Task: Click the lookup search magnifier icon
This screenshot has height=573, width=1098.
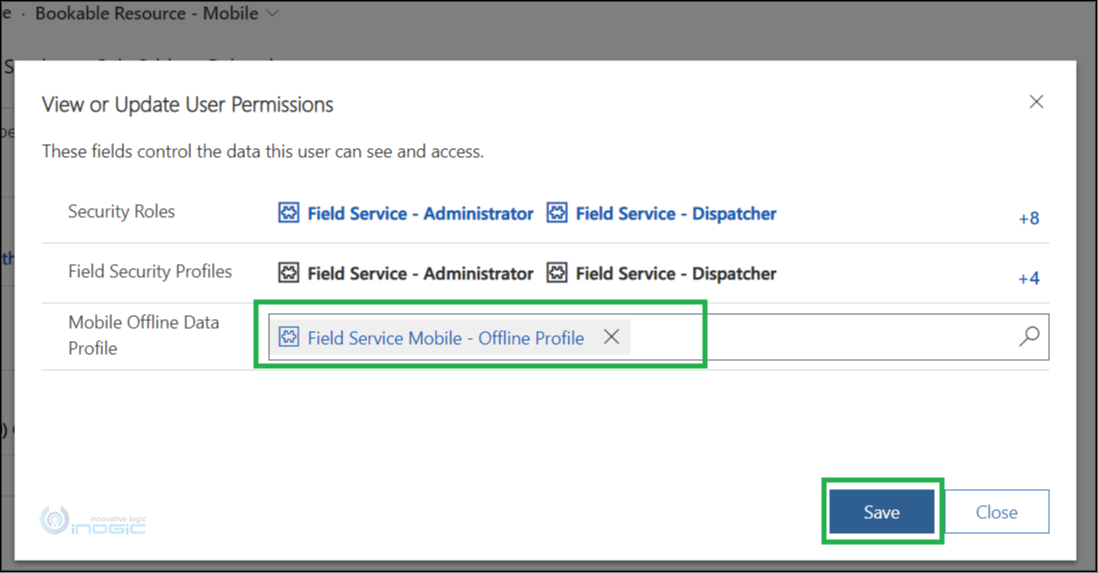Action: 1029,337
